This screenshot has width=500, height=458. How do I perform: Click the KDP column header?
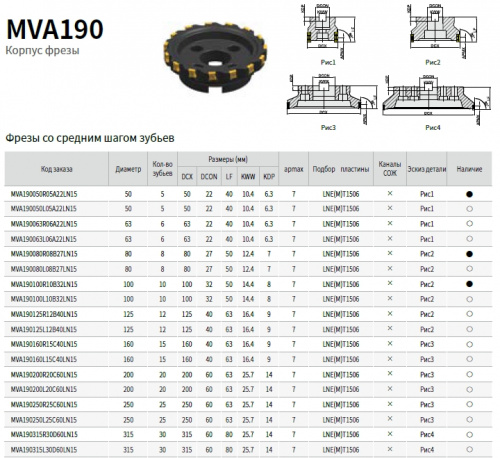pyautogui.click(x=269, y=176)
